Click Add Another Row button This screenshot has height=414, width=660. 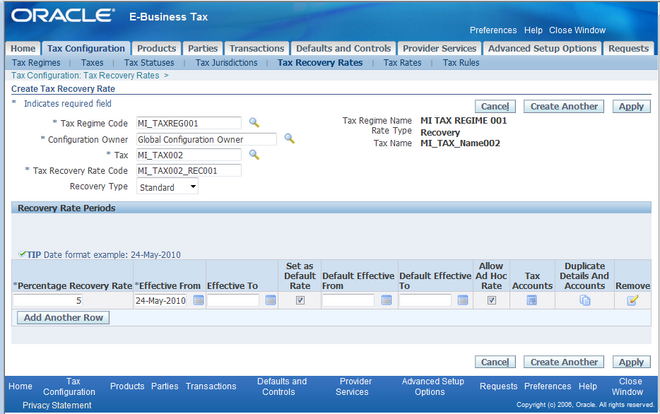point(63,318)
